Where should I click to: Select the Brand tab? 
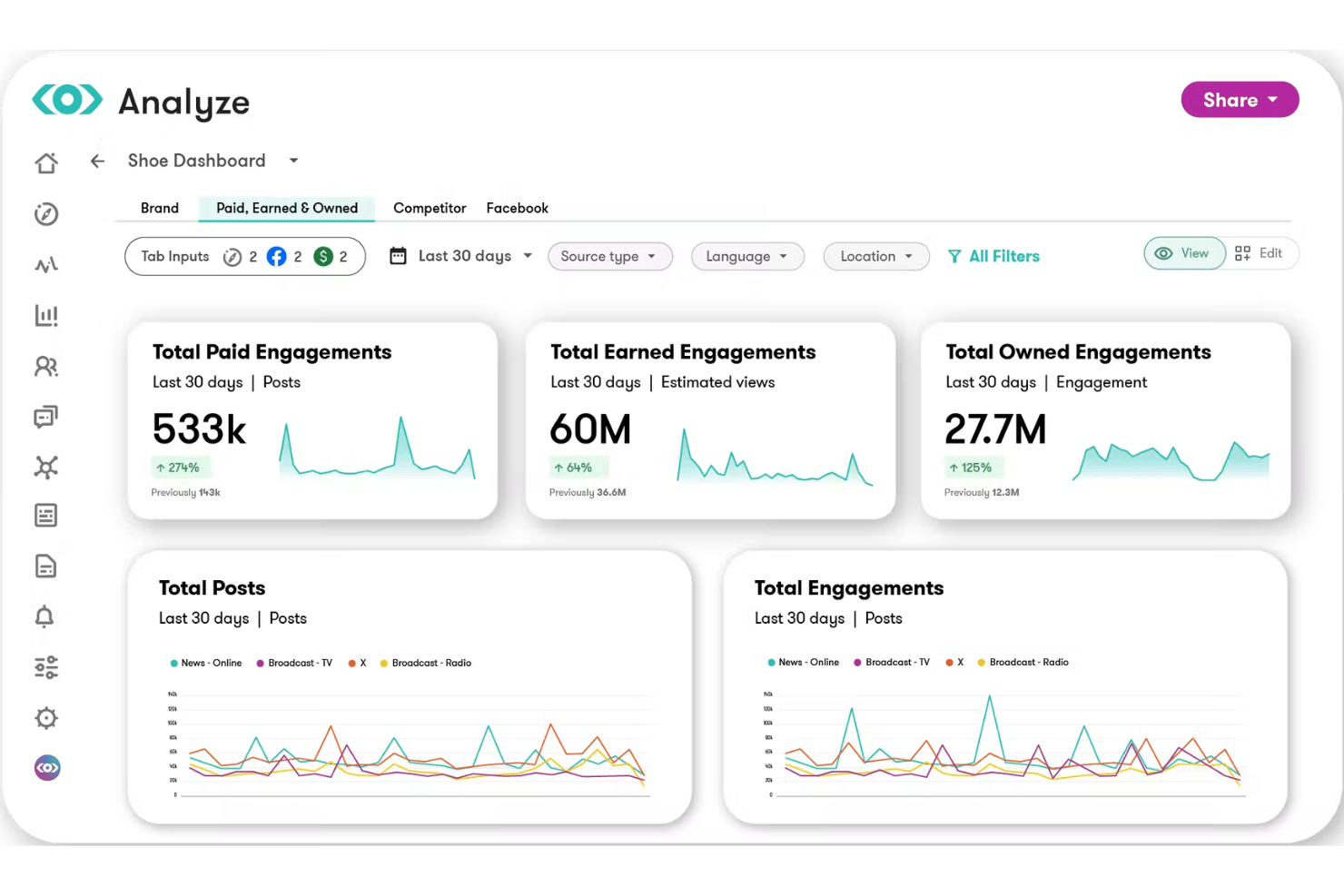[x=160, y=208]
